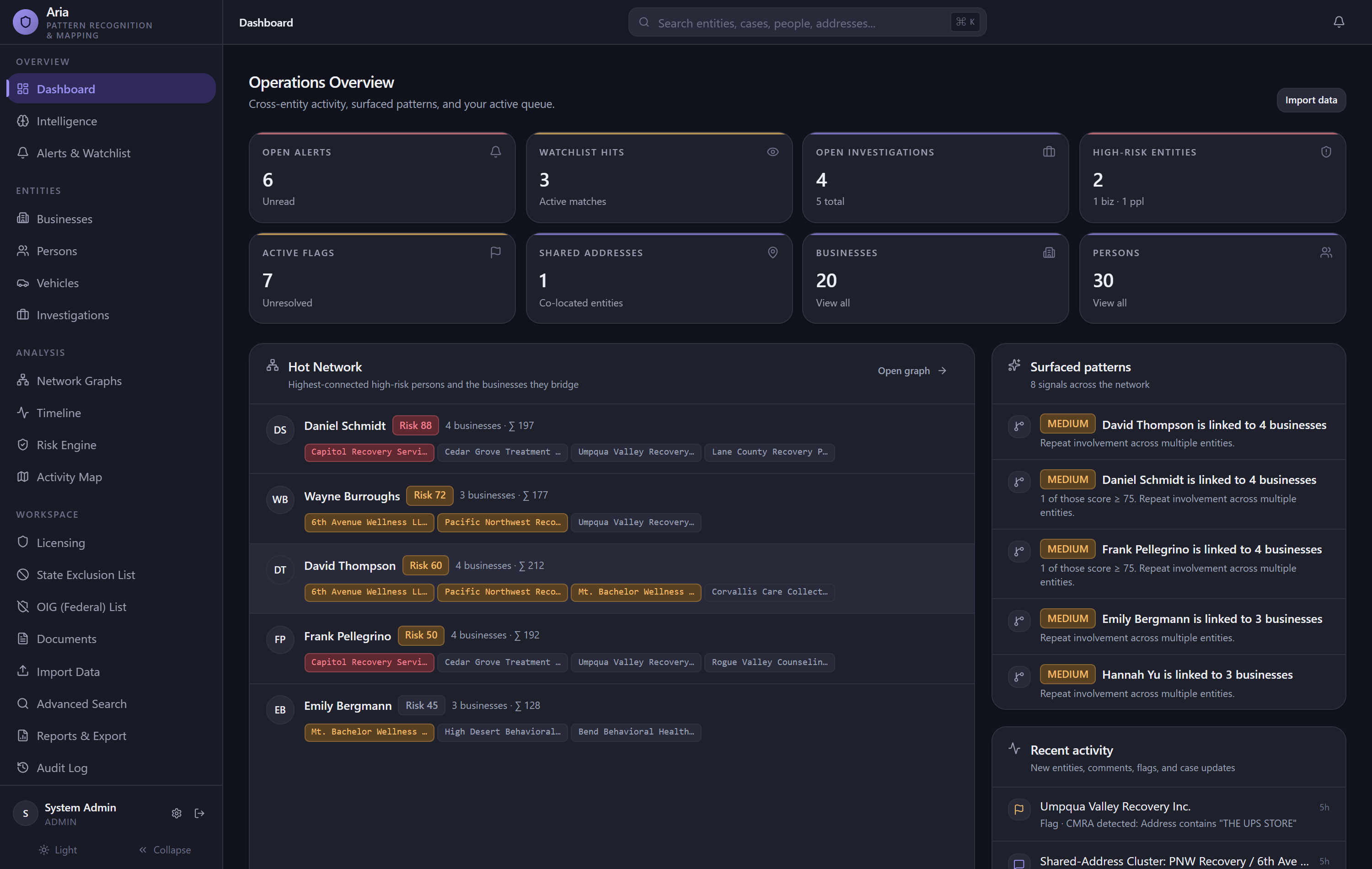Open Investigations in sidebar

pyautogui.click(x=111, y=315)
